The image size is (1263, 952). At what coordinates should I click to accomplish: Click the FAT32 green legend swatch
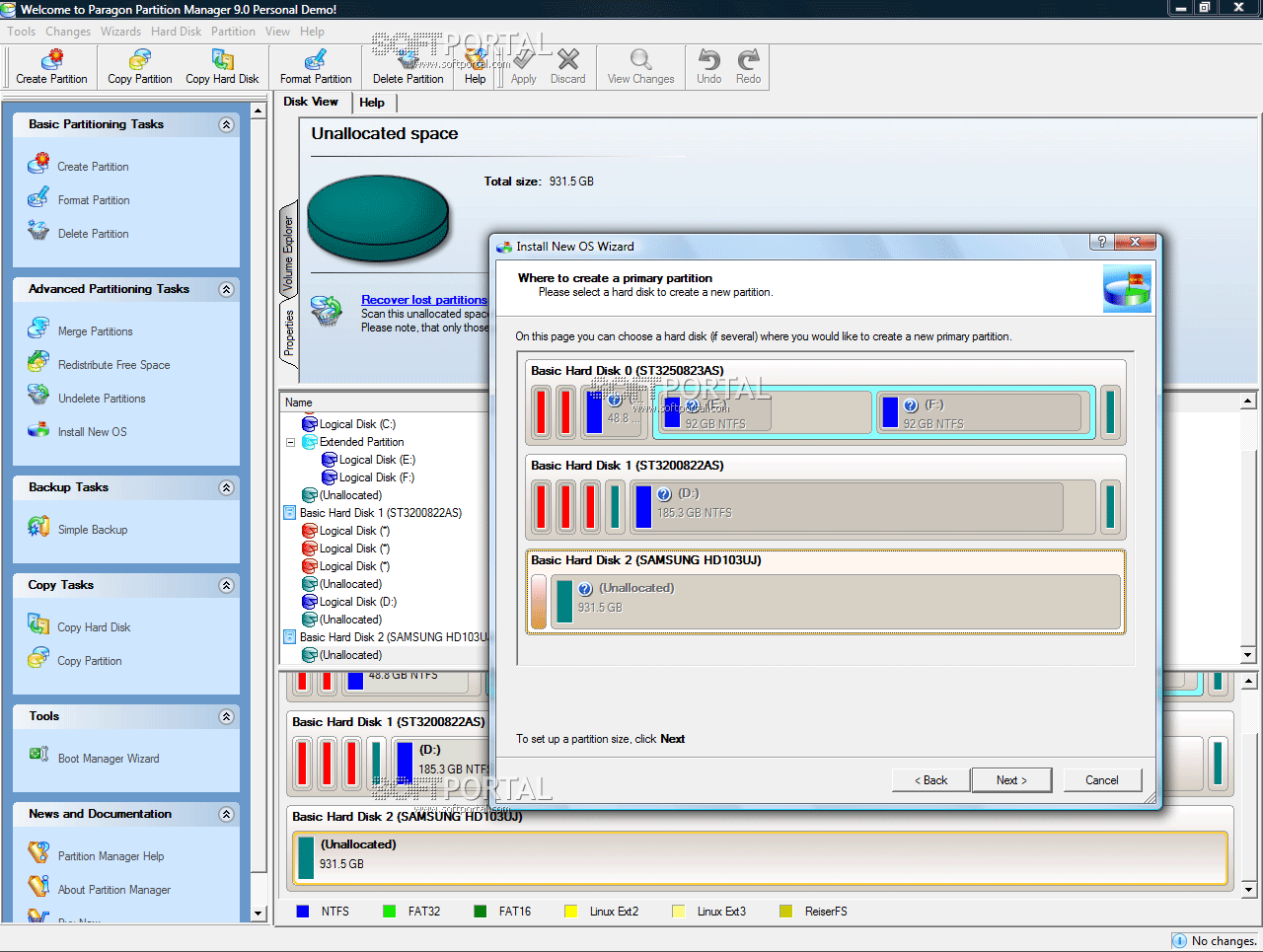point(389,912)
